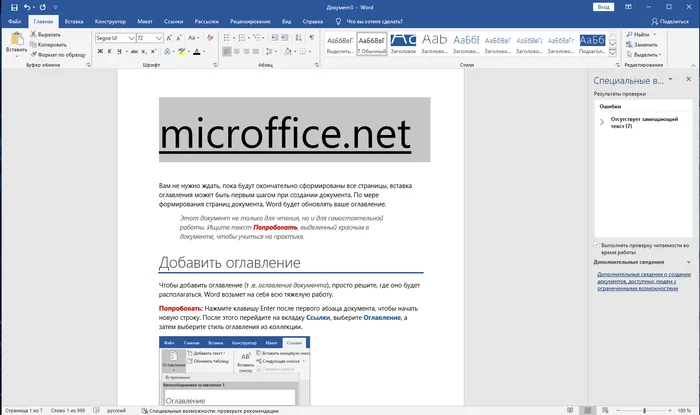Select Print Layout view in status bar
Image resolution: width=700 pixels, height=415 pixels.
point(588,410)
